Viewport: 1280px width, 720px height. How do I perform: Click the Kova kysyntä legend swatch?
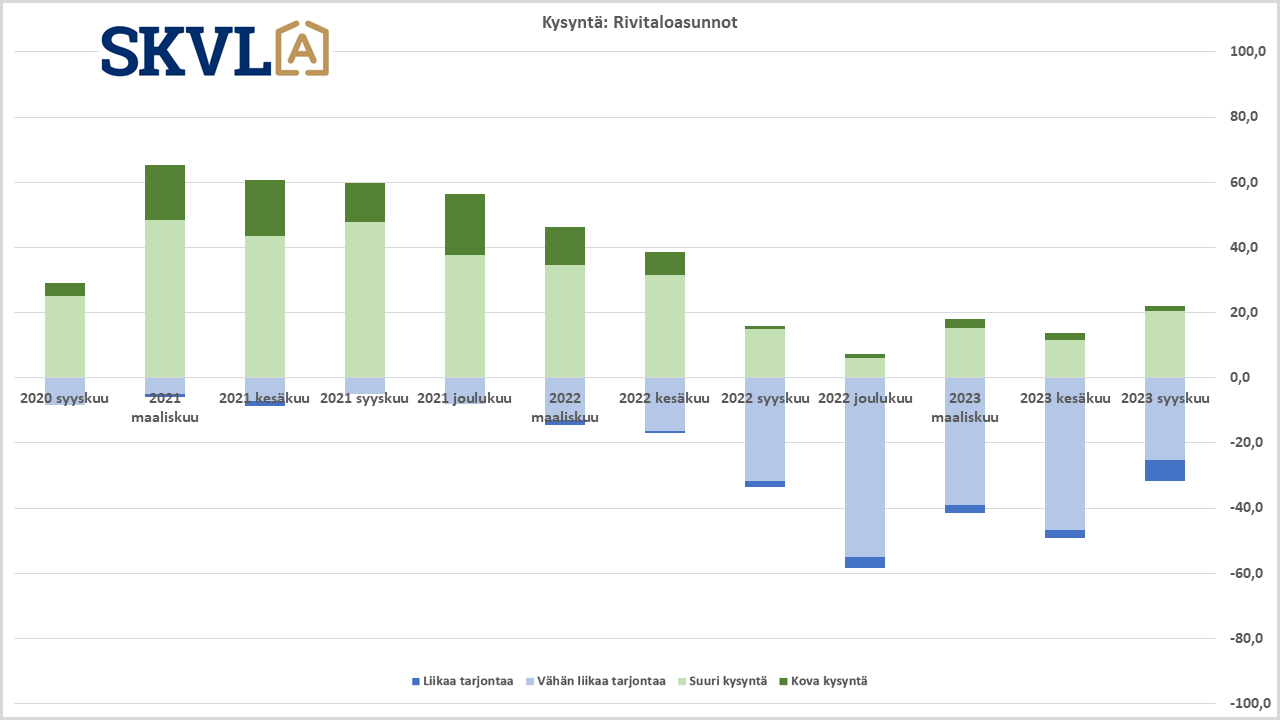pos(782,682)
